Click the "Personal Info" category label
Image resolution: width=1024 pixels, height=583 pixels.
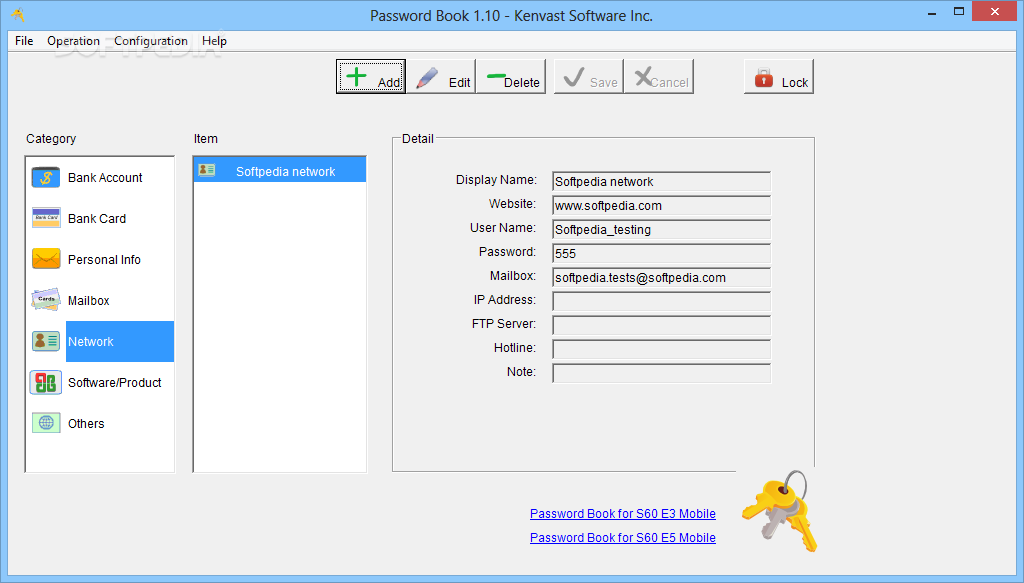(x=104, y=260)
